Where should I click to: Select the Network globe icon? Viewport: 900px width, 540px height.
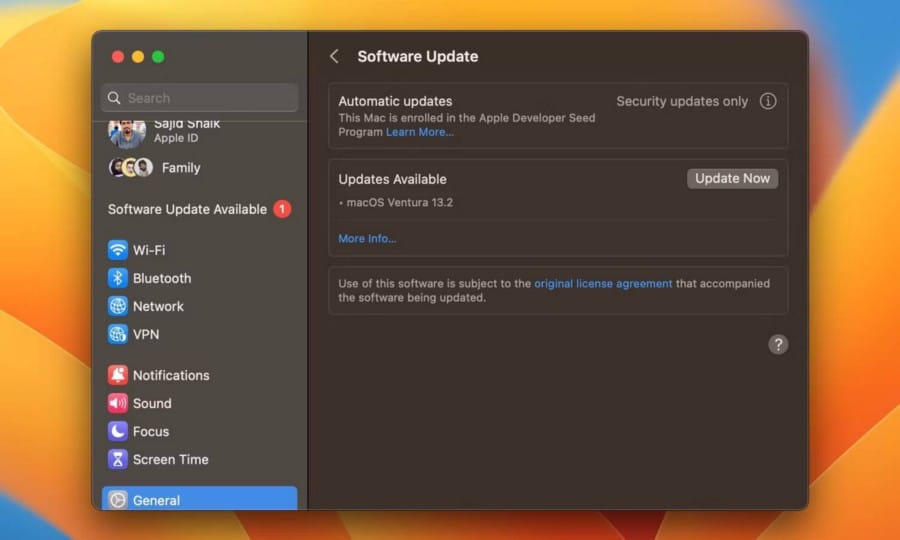point(118,306)
